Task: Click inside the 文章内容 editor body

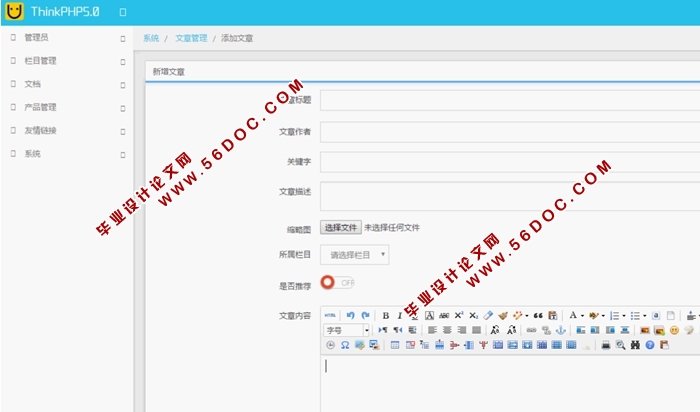Action: [510, 383]
